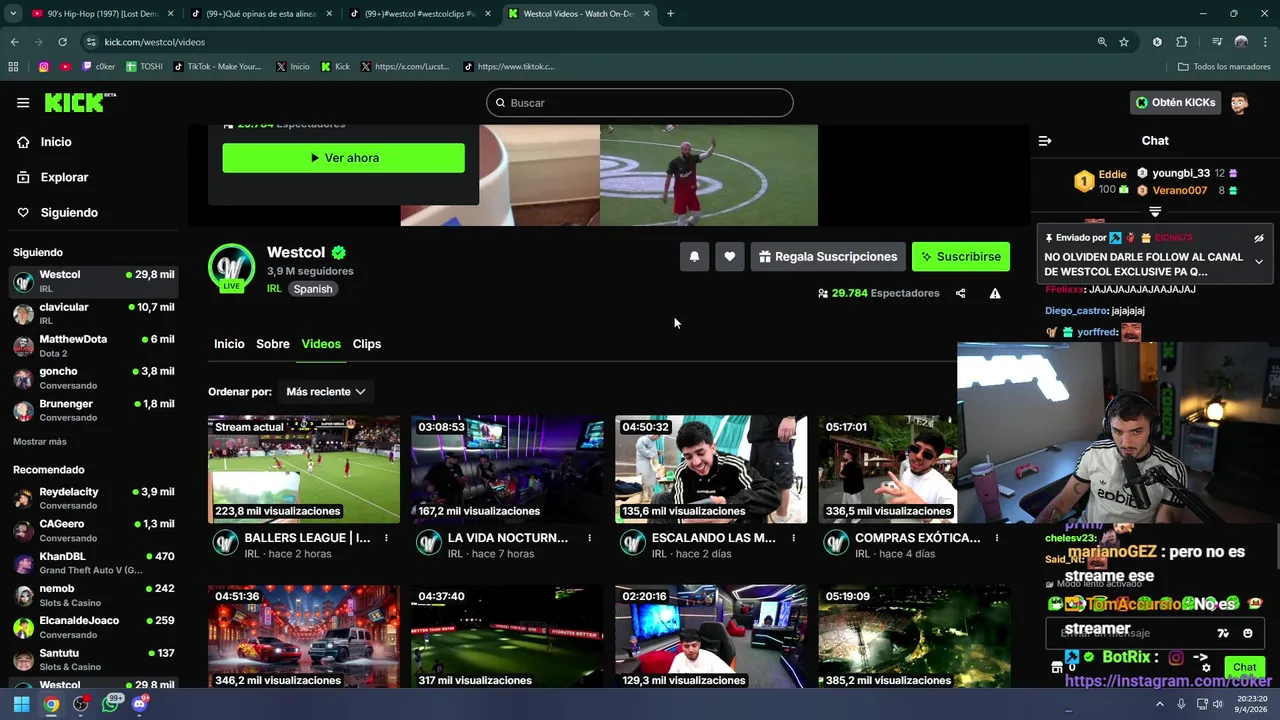This screenshot has width=1280, height=720.
Task: Click the KICK logo
Action: (x=80, y=103)
